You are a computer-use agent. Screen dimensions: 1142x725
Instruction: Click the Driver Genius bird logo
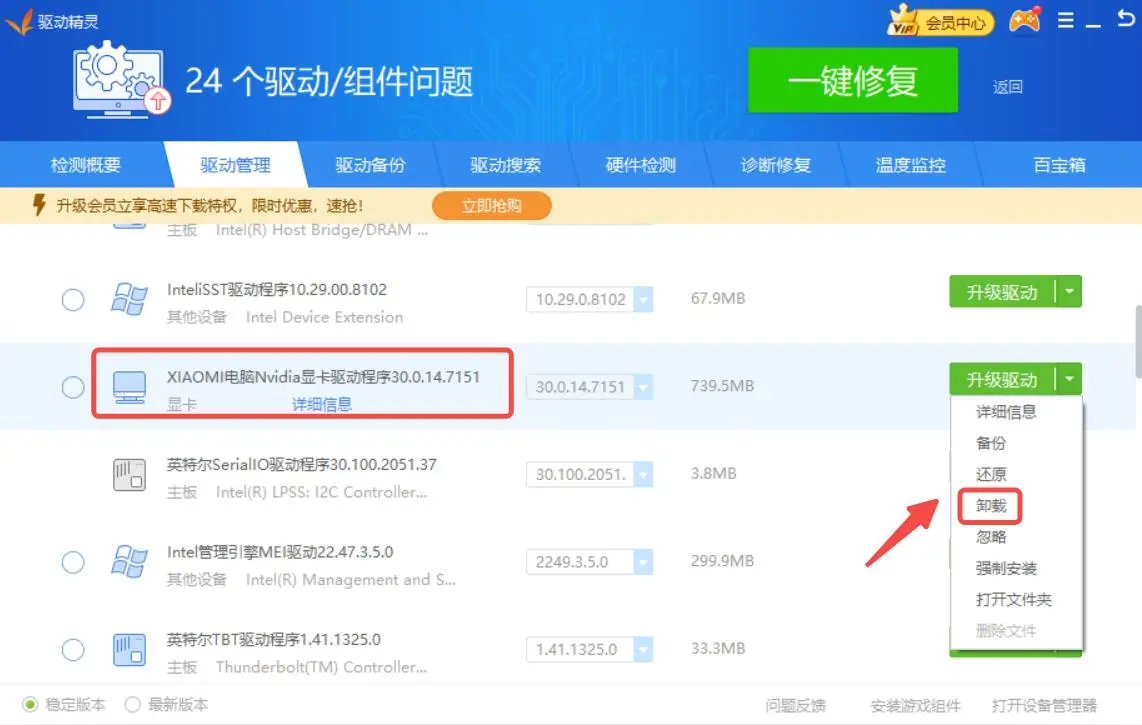click(19, 21)
